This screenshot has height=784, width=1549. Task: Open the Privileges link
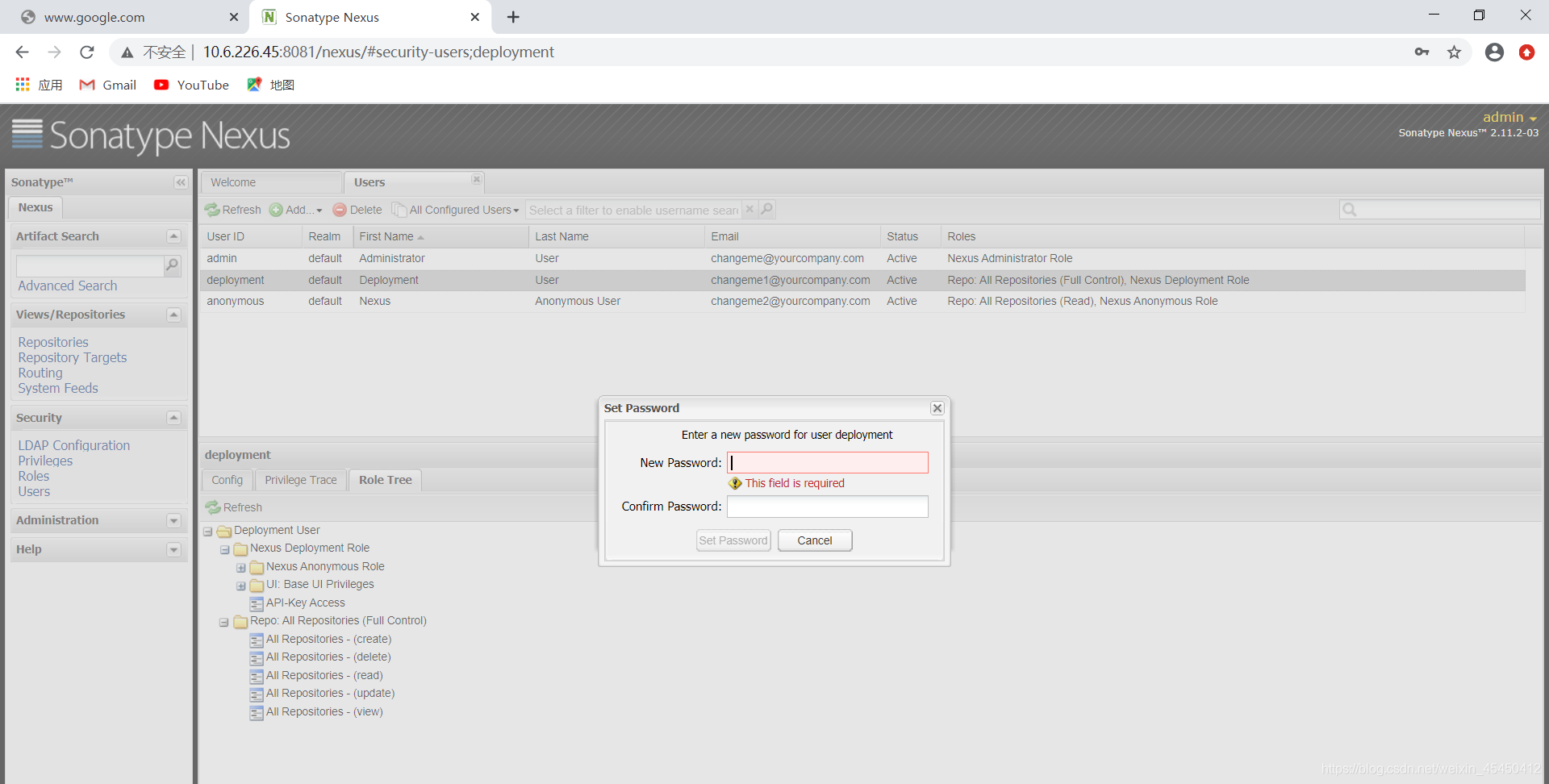coord(45,461)
